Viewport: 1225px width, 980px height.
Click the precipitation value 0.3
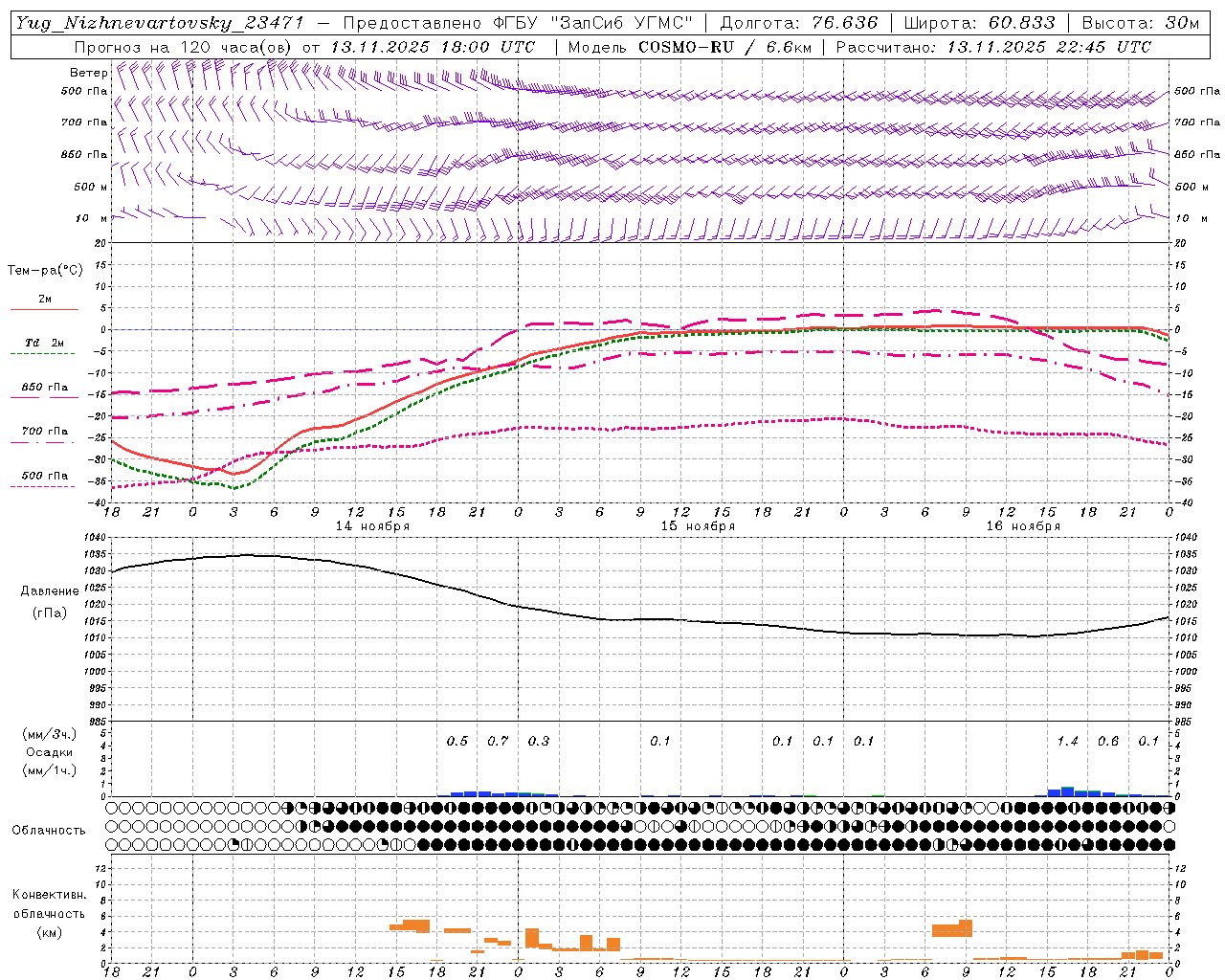pyautogui.click(x=539, y=741)
